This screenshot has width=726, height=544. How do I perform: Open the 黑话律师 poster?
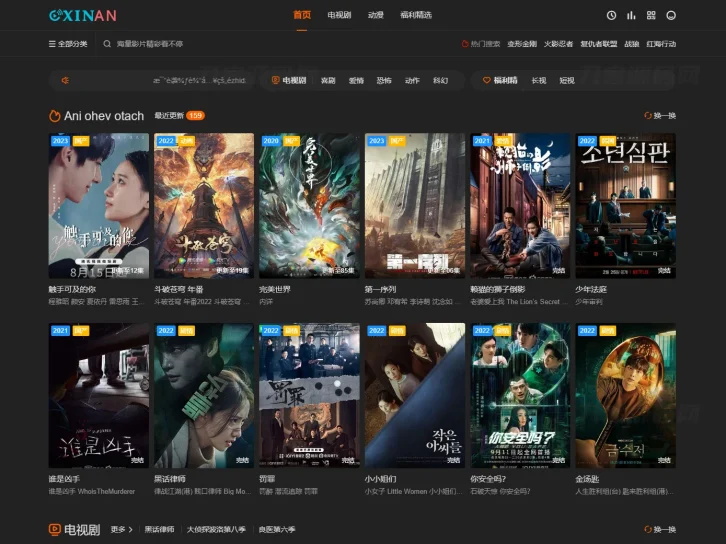[204, 395]
